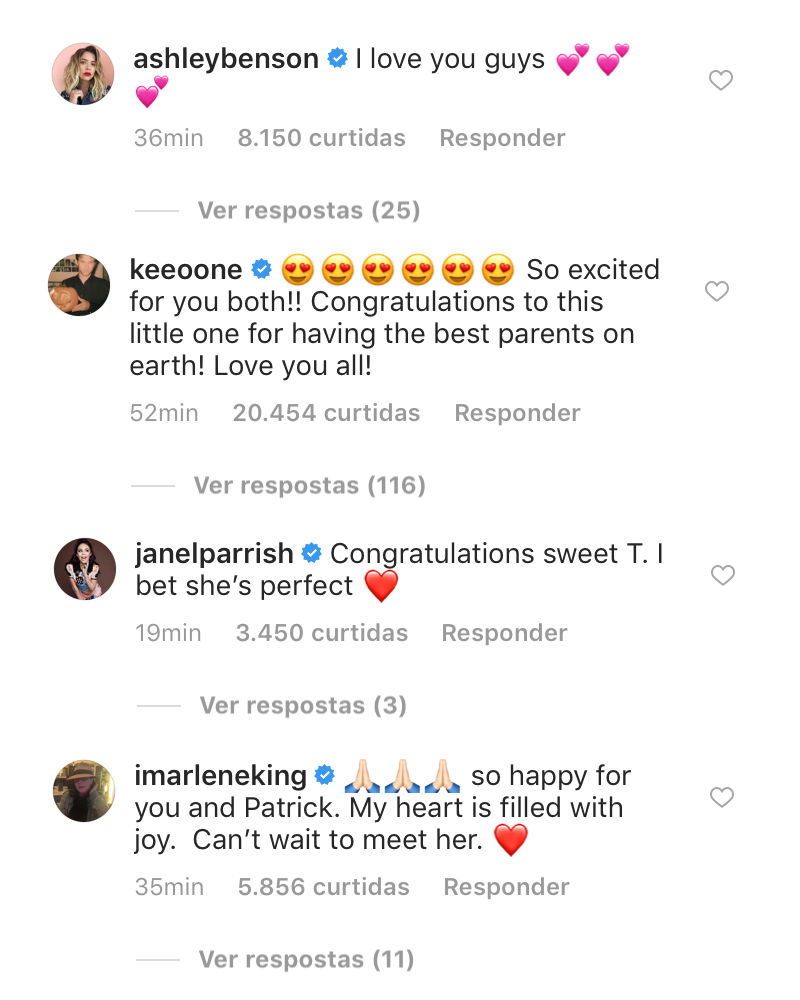View the 11 replies to imarleneking
Image resolution: width=800 pixels, height=1000 pixels.
(x=306, y=960)
